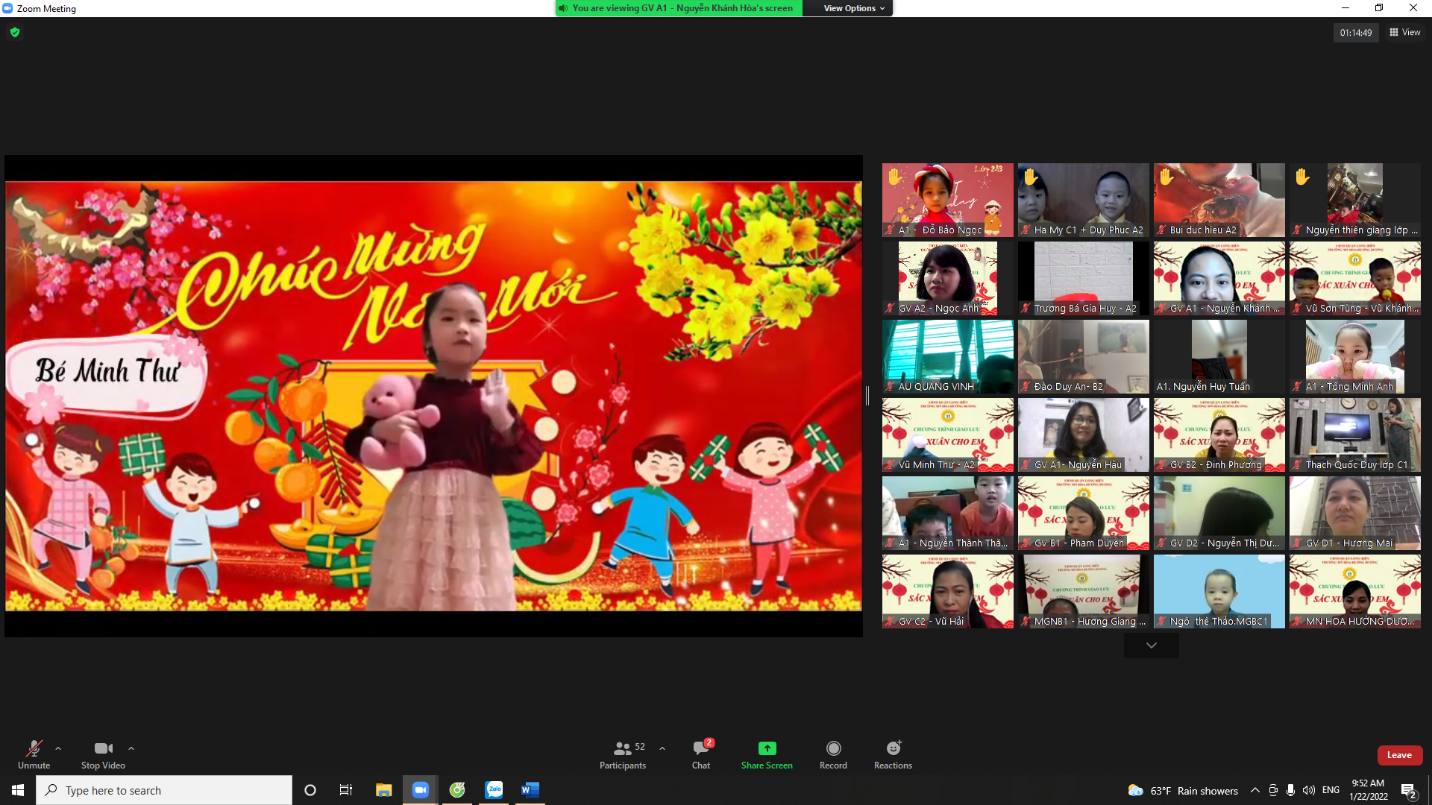Open the Reactions menu
The height and width of the screenshot is (805, 1432).
pos(893,753)
